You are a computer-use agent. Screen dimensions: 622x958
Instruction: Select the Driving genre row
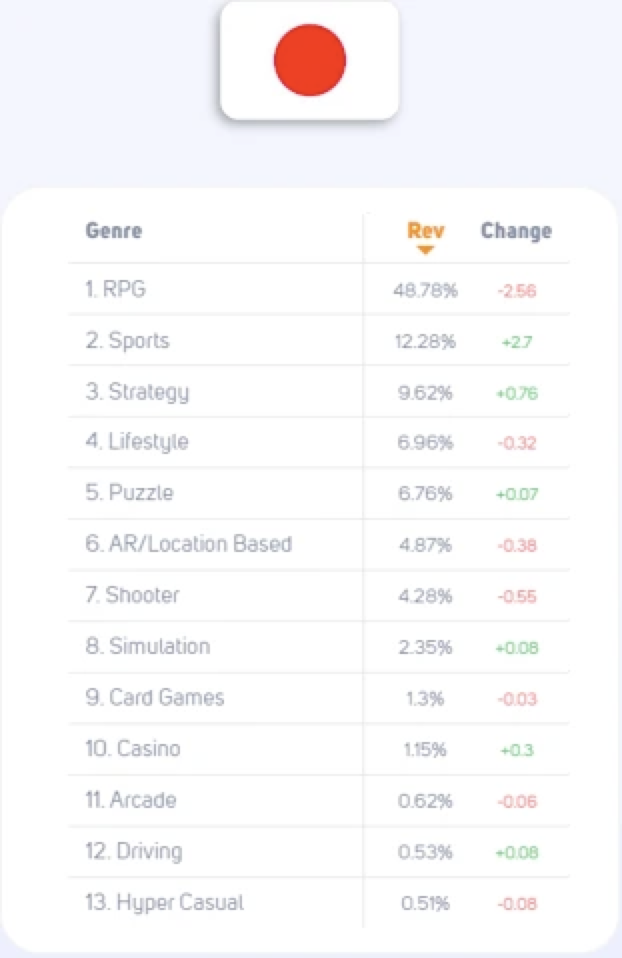(319, 852)
